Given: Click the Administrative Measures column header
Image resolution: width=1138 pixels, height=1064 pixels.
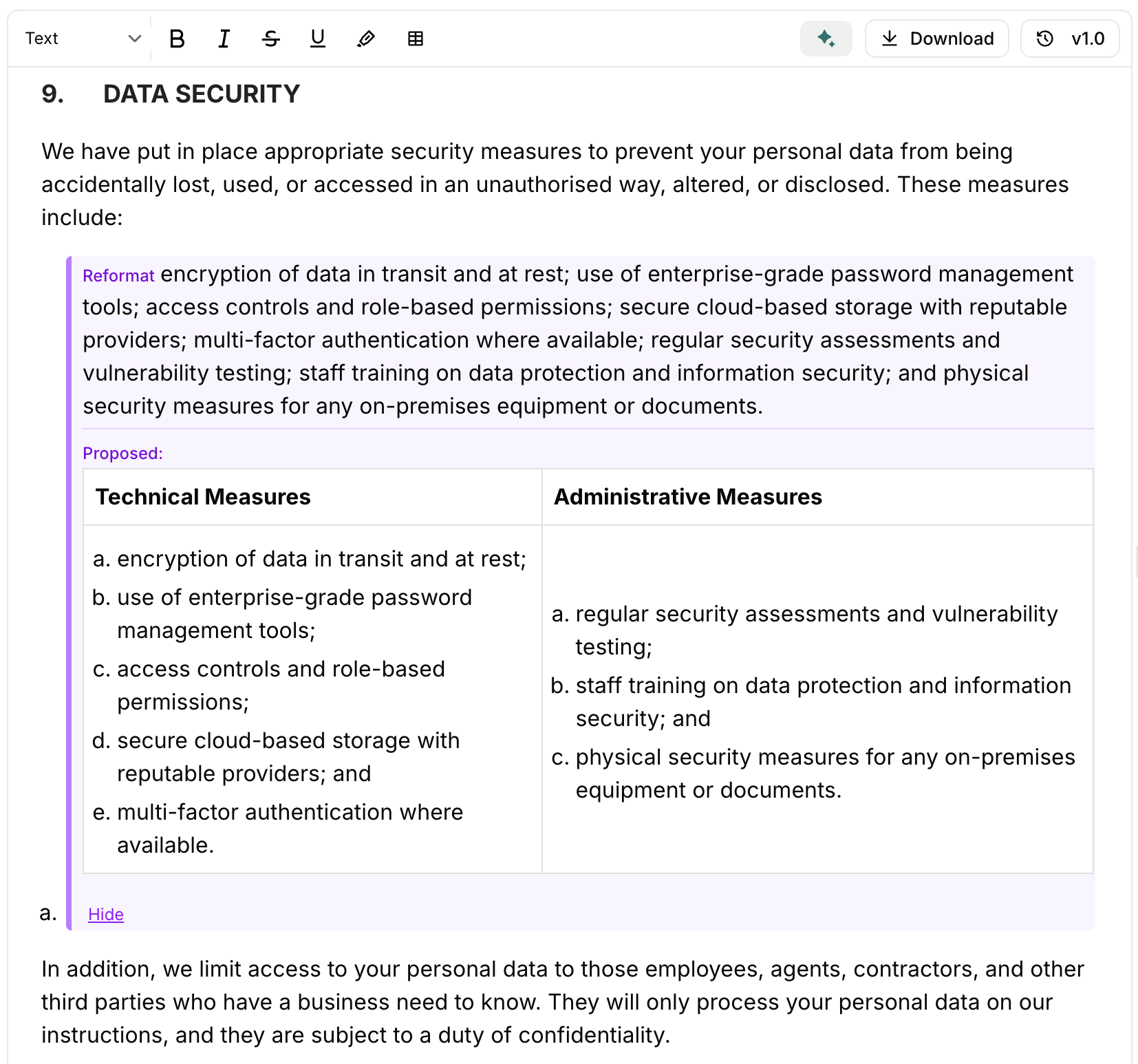Looking at the screenshot, I should point(687,497).
